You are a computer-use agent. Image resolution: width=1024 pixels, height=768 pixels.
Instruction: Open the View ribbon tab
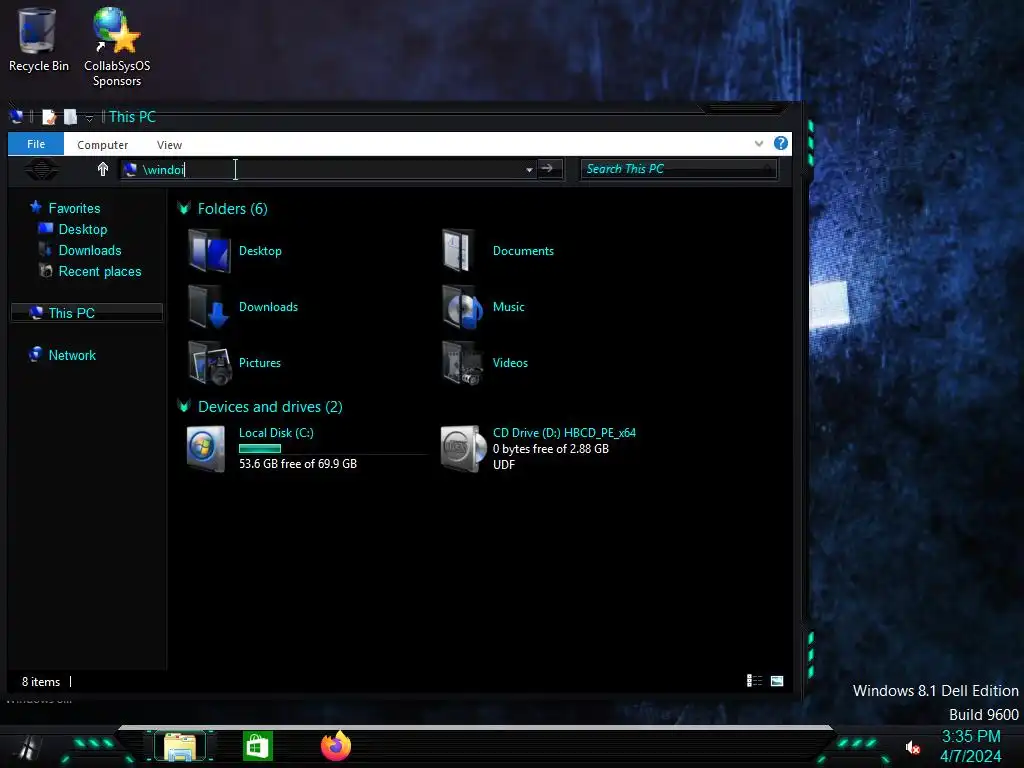(169, 145)
